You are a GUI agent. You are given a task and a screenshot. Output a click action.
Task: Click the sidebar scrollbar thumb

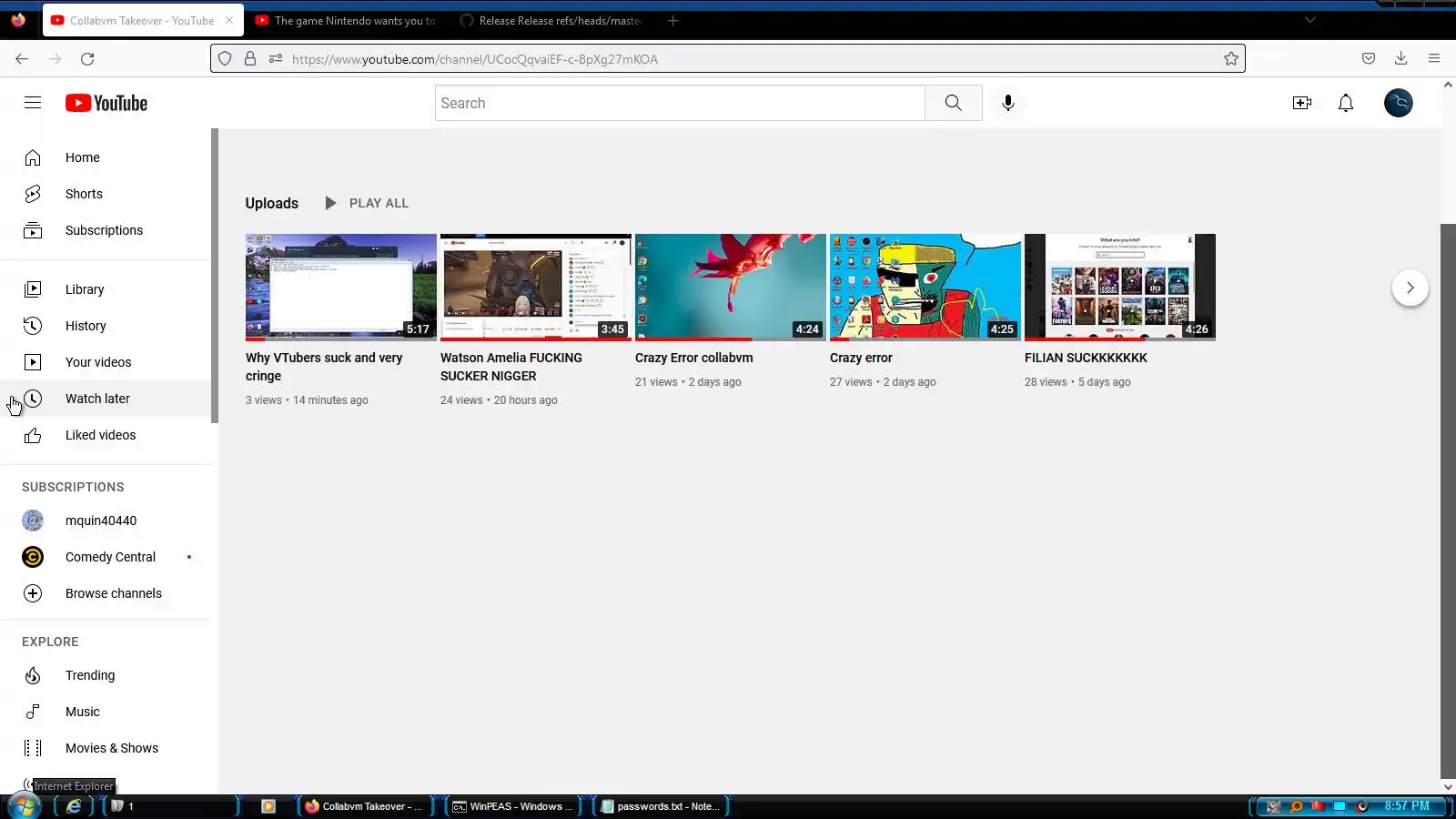click(x=215, y=276)
